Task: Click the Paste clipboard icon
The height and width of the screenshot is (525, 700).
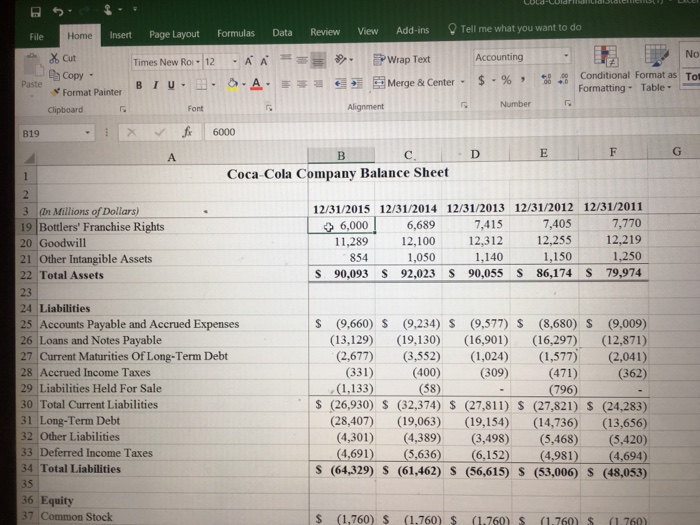Action: (32, 67)
